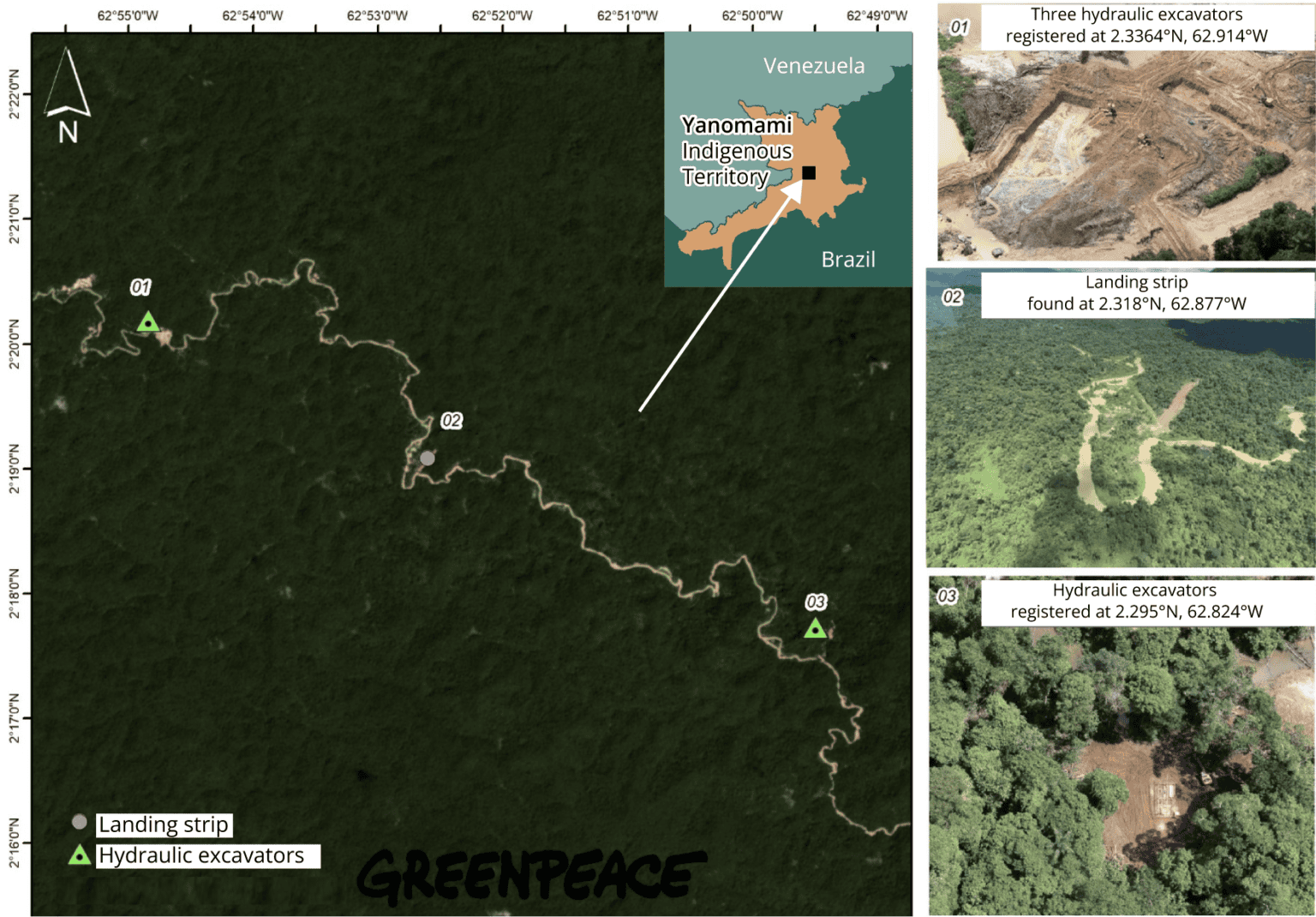This screenshot has width=1316, height=917.
Task: Select the Brazil label on inset map
Action: click(x=849, y=259)
